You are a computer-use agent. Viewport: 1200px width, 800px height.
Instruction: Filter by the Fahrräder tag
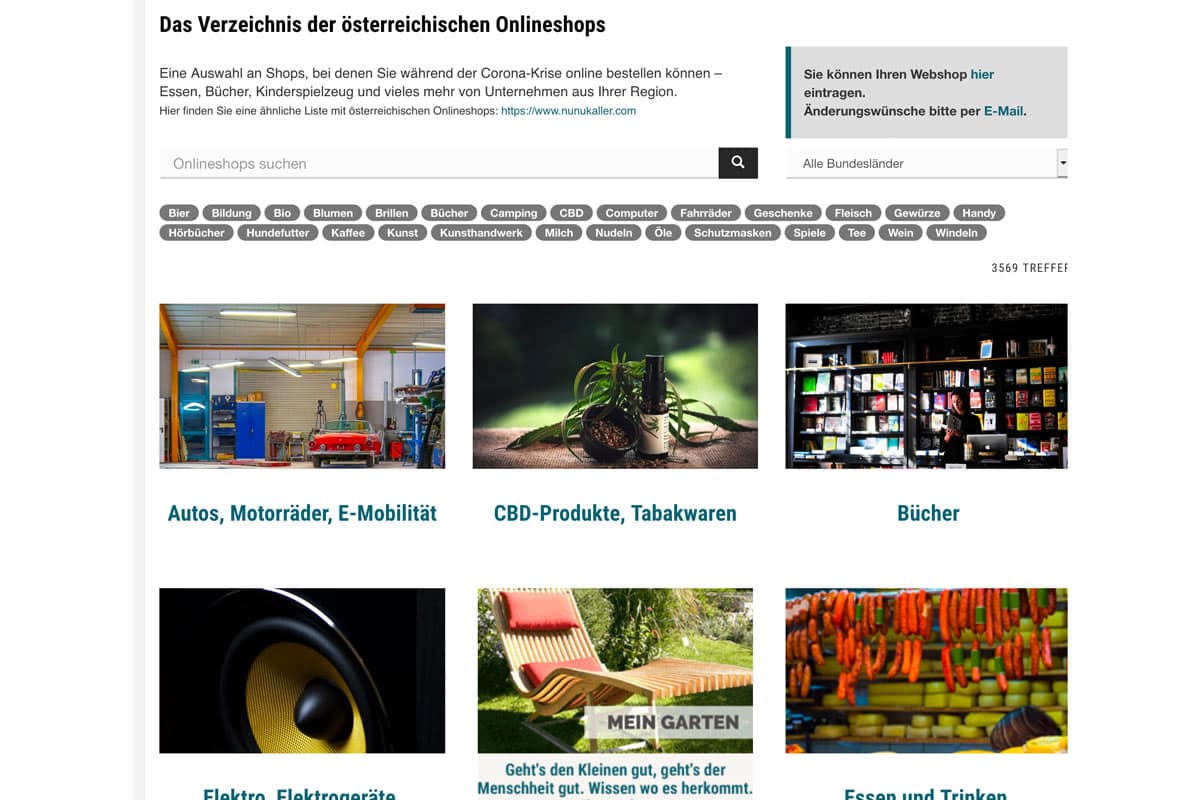point(706,213)
